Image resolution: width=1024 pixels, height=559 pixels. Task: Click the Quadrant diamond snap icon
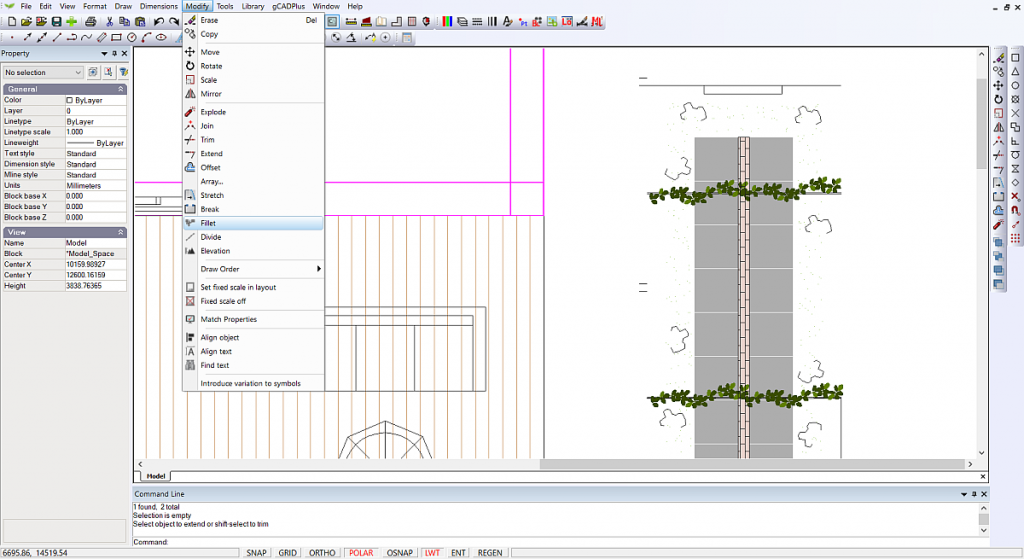1015,183
